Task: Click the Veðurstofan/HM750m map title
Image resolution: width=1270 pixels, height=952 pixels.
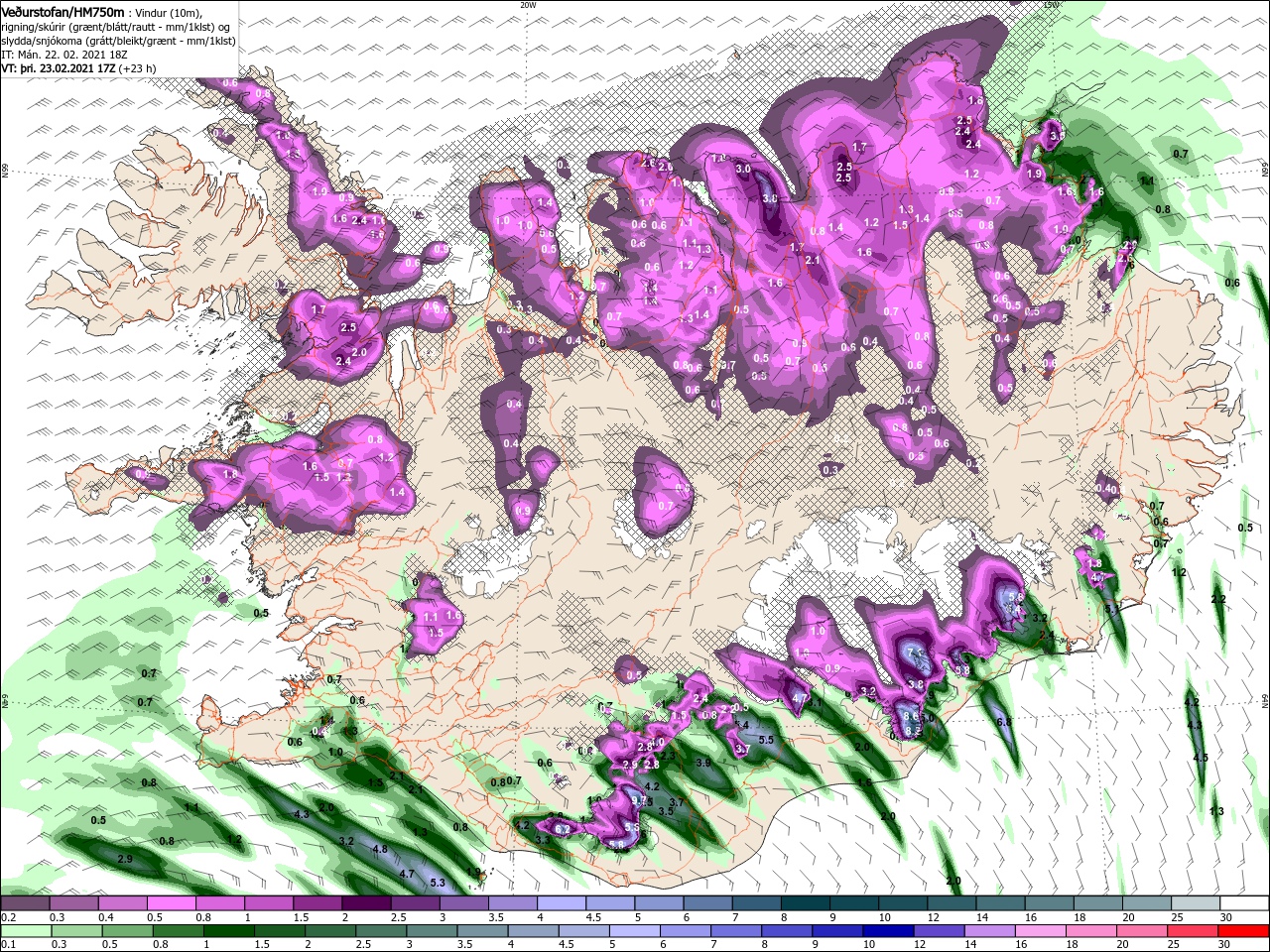Action: [x=63, y=12]
